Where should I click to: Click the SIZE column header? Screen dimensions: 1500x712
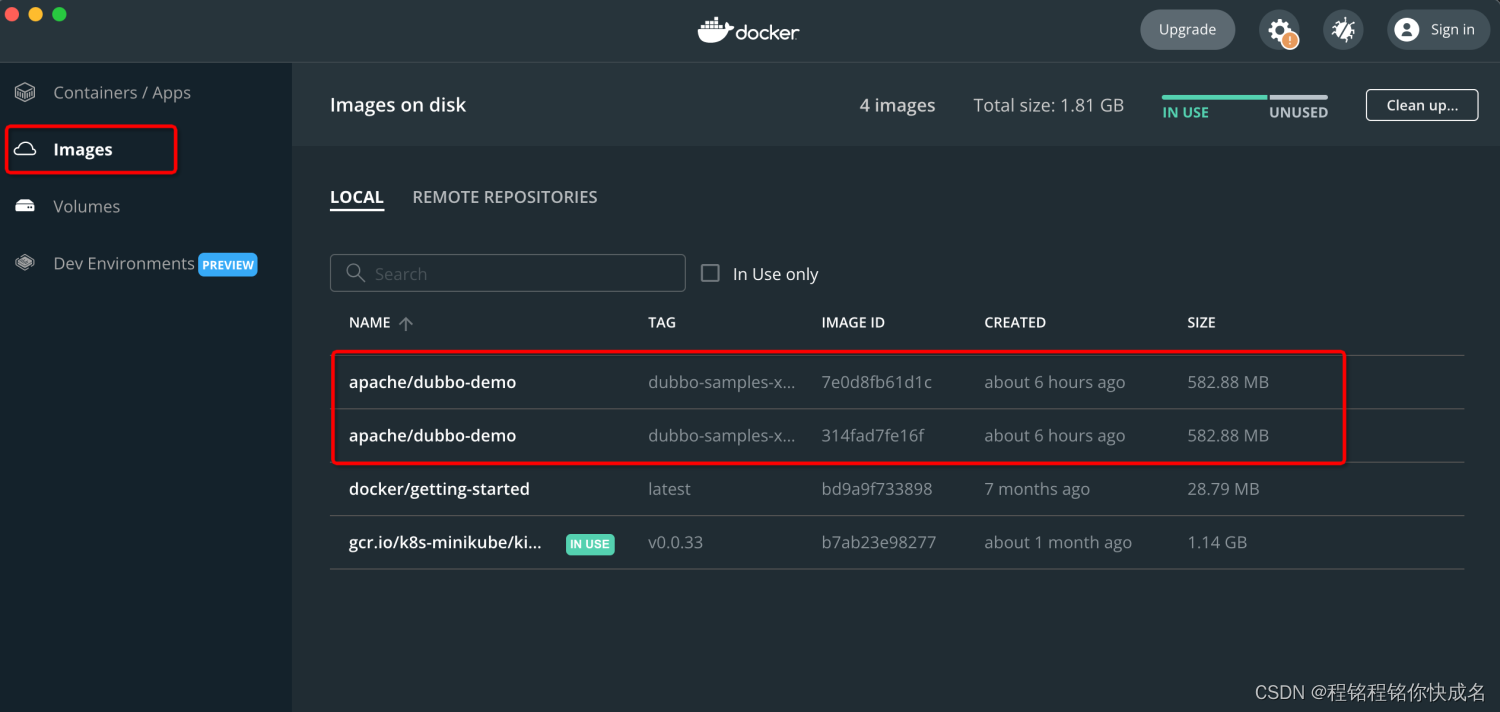coord(1201,323)
